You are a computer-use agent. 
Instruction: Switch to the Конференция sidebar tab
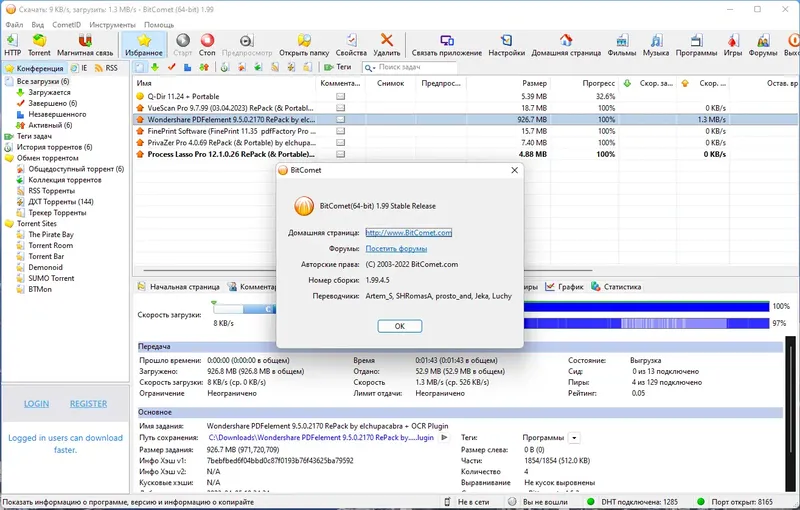coord(35,68)
